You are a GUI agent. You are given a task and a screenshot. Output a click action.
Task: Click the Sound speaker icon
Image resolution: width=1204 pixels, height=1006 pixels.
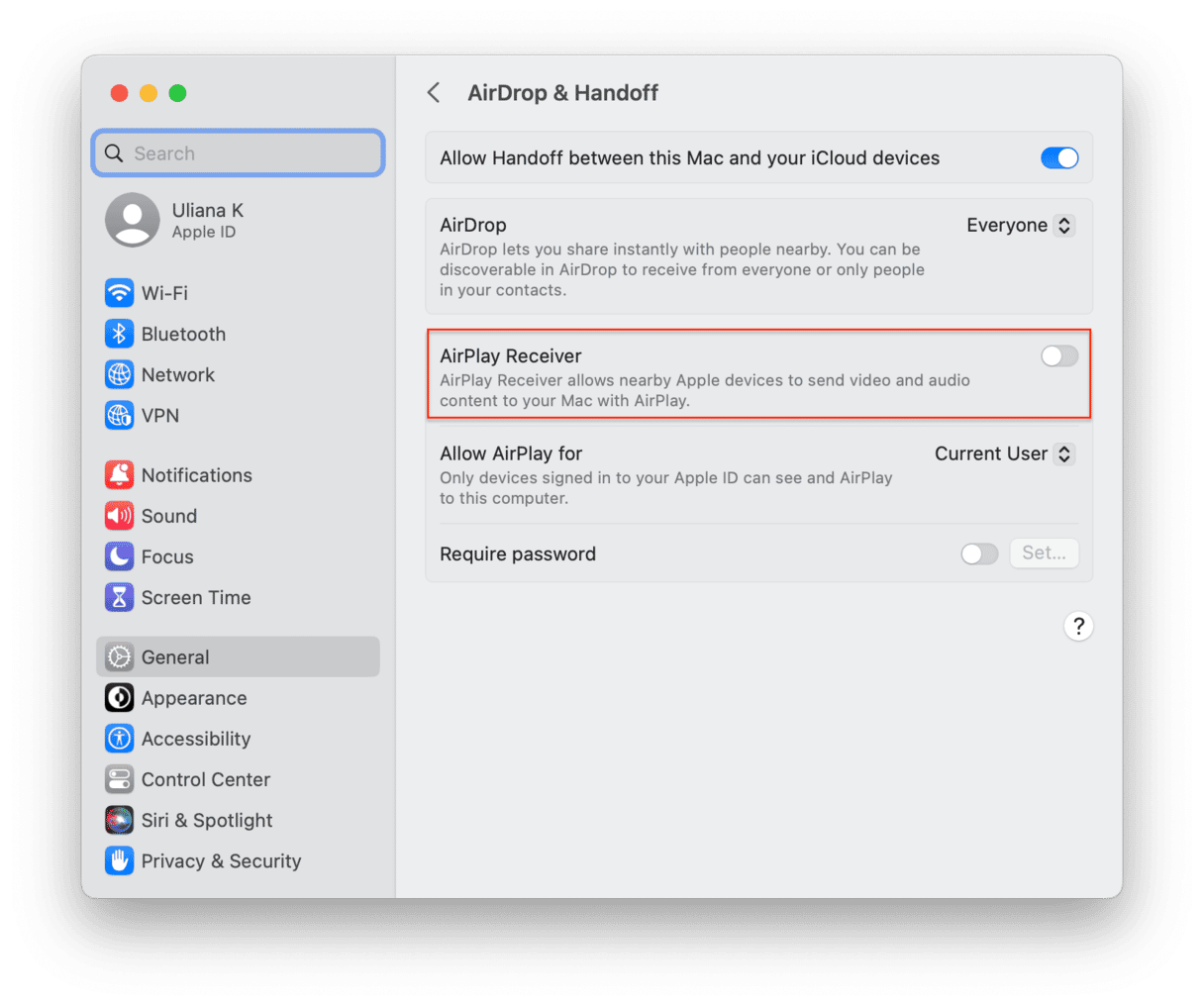(119, 516)
